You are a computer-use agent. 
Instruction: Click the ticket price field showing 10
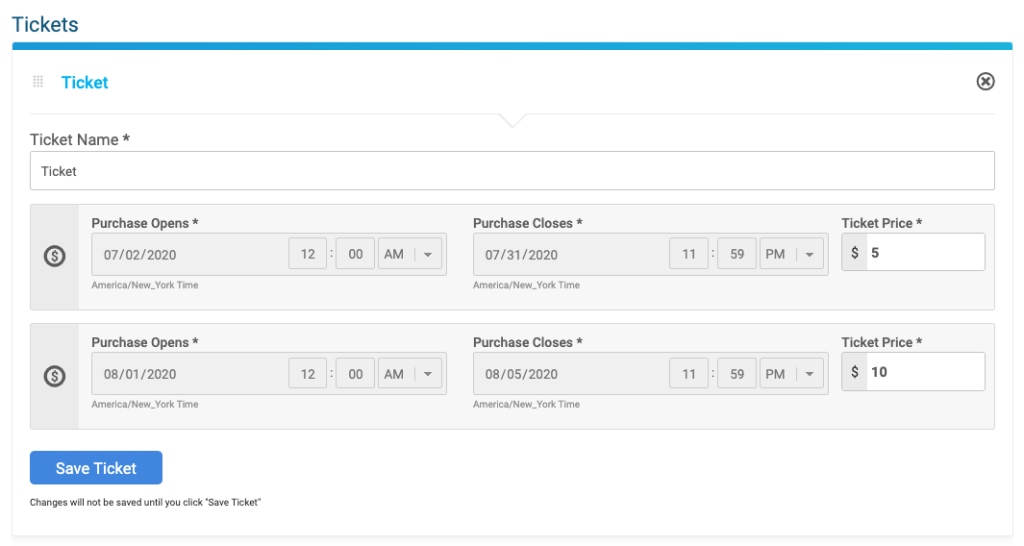925,372
